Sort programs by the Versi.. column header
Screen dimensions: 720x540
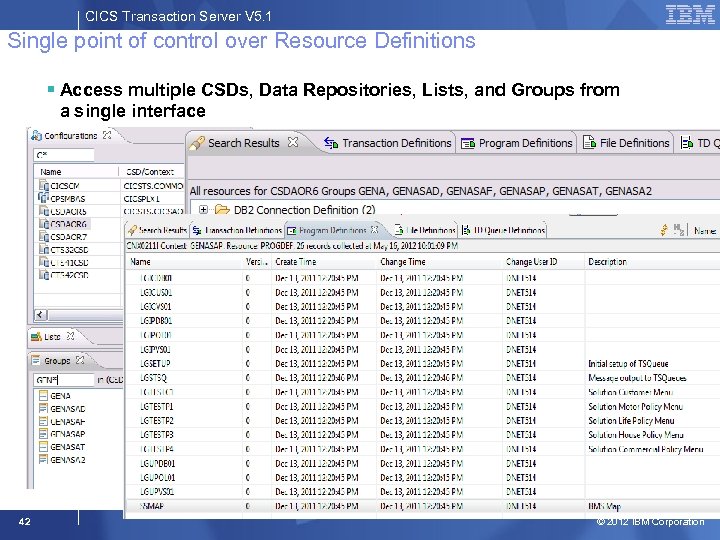point(257,262)
